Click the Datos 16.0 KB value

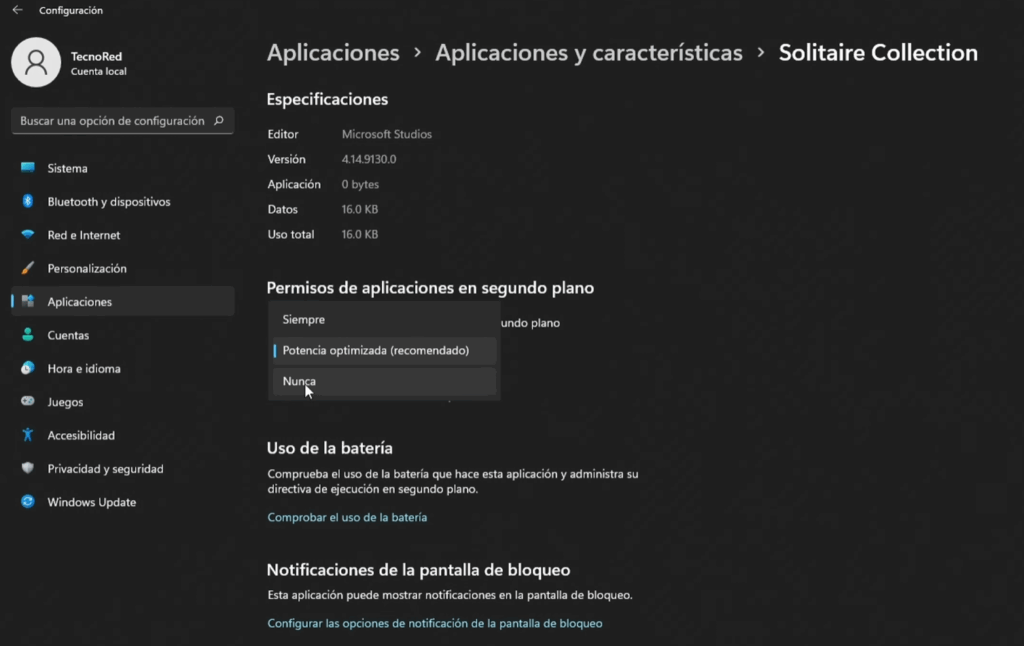(x=360, y=209)
